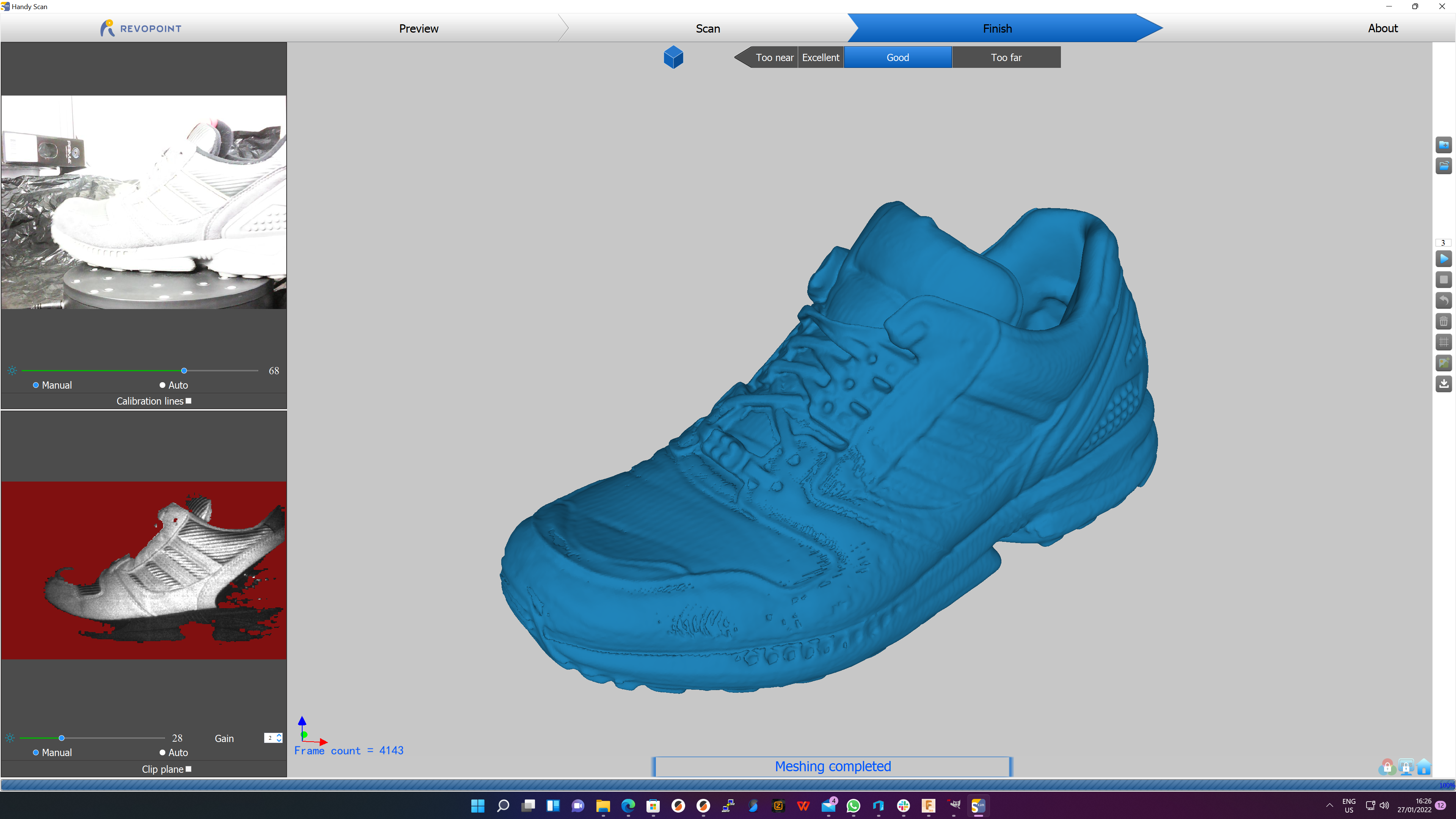This screenshot has width=1456, height=819.
Task: Click the rightmost sidebar panel icon
Action: click(x=1443, y=383)
